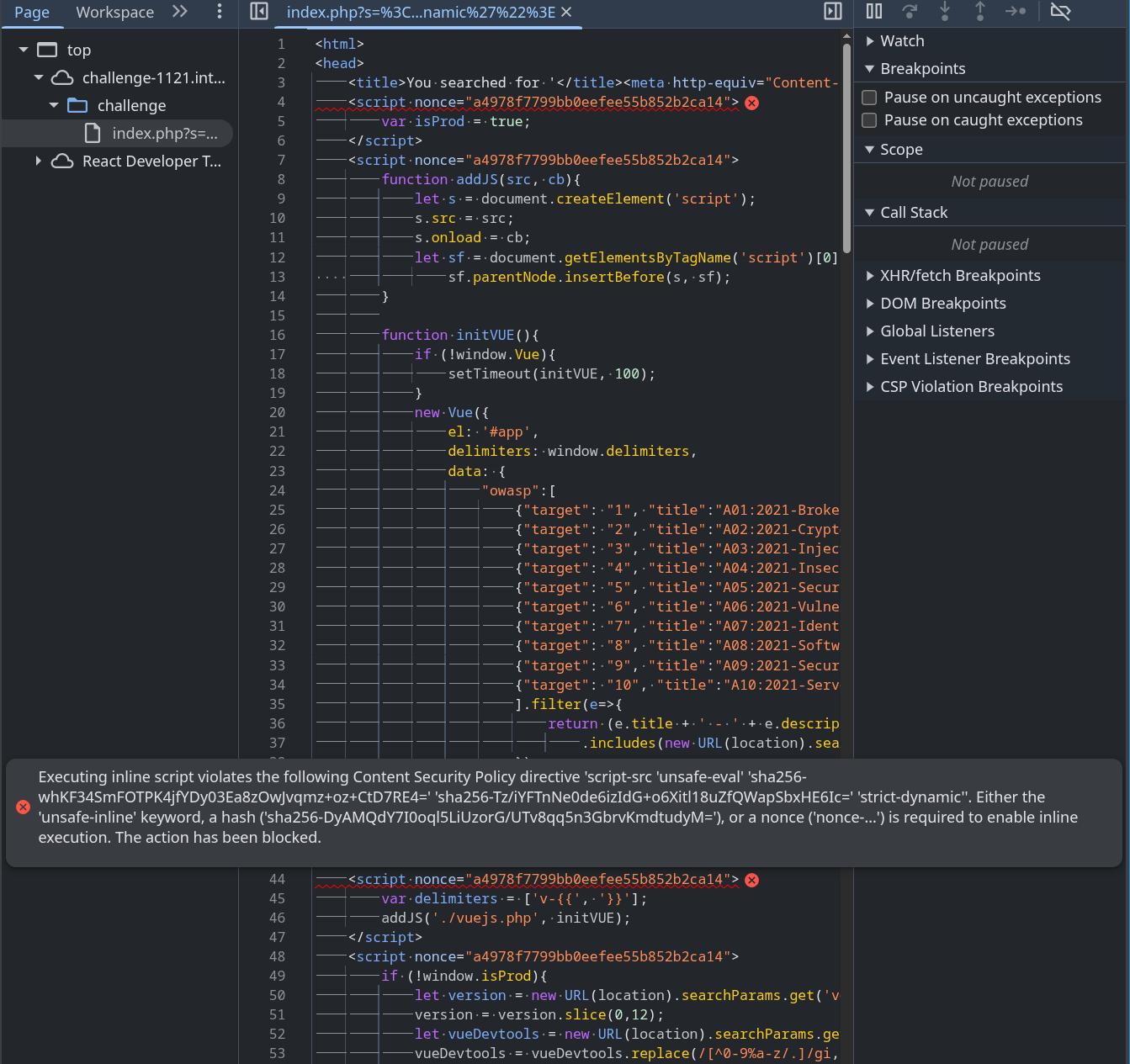This screenshot has height=1064, width=1130.
Task: Enable Pause on uncaught exceptions
Action: click(x=870, y=98)
